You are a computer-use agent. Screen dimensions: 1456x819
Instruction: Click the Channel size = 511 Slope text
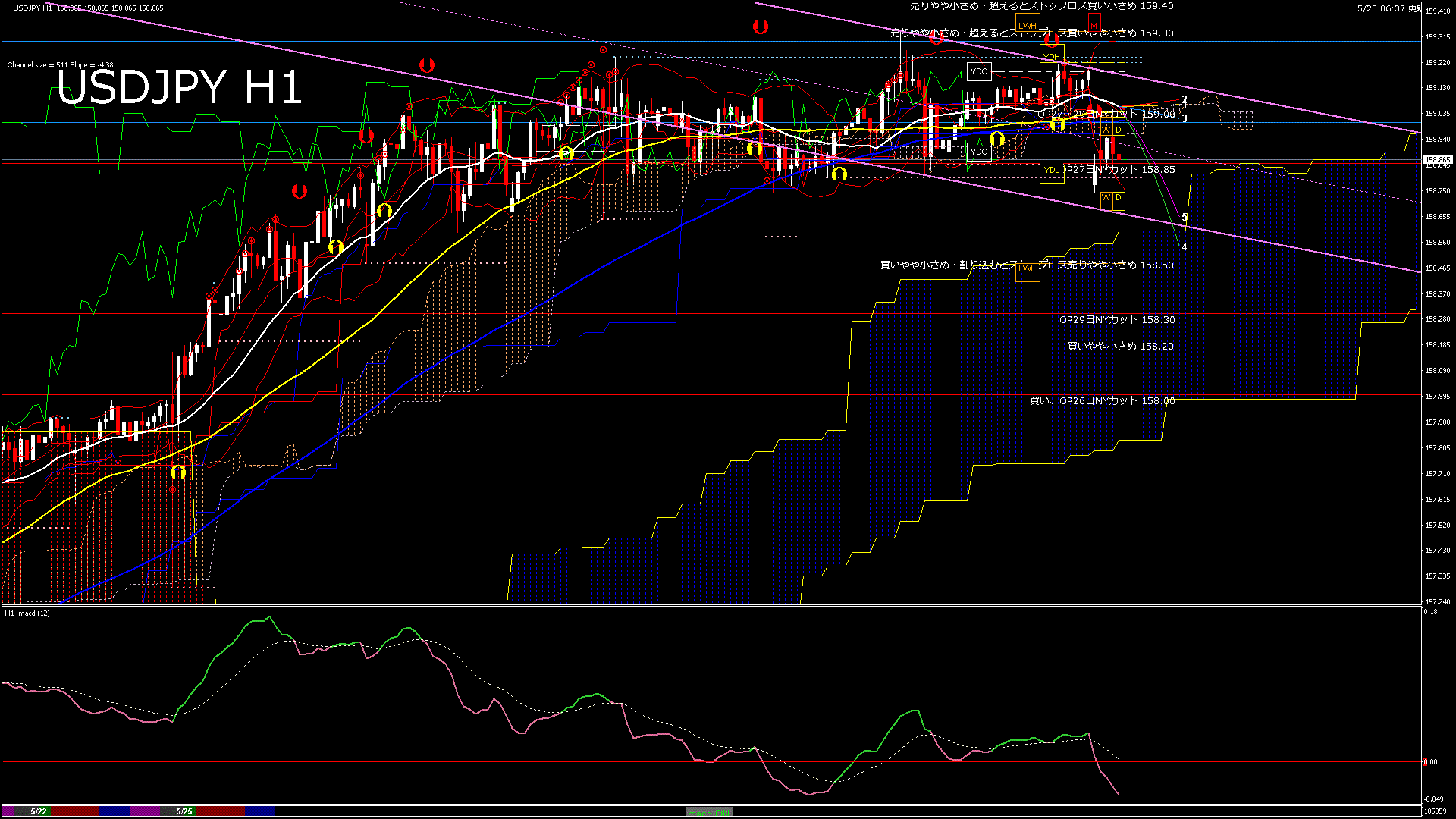pyautogui.click(x=61, y=65)
